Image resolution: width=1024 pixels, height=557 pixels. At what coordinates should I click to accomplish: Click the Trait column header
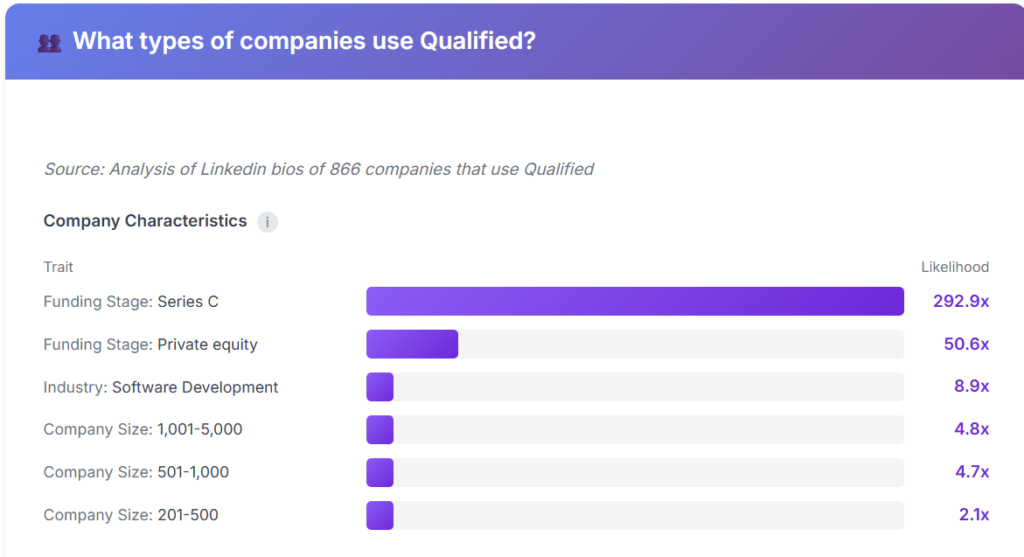pyautogui.click(x=58, y=267)
